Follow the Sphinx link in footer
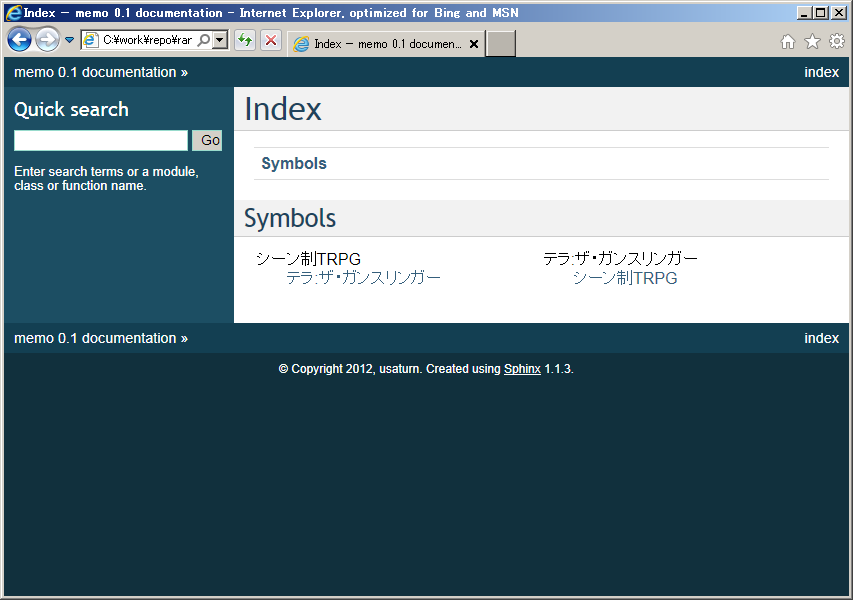This screenshot has width=853, height=600. 522,369
